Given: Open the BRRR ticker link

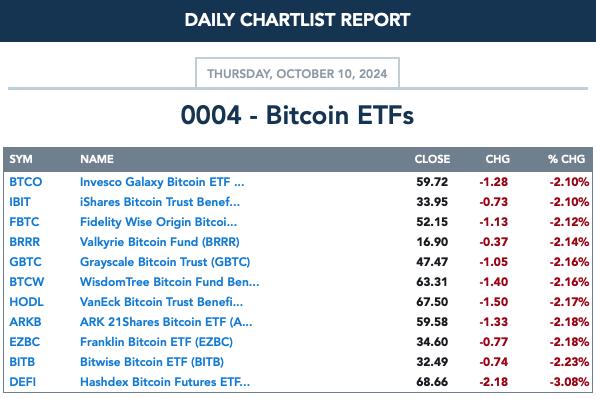Looking at the screenshot, I should 24,242.
